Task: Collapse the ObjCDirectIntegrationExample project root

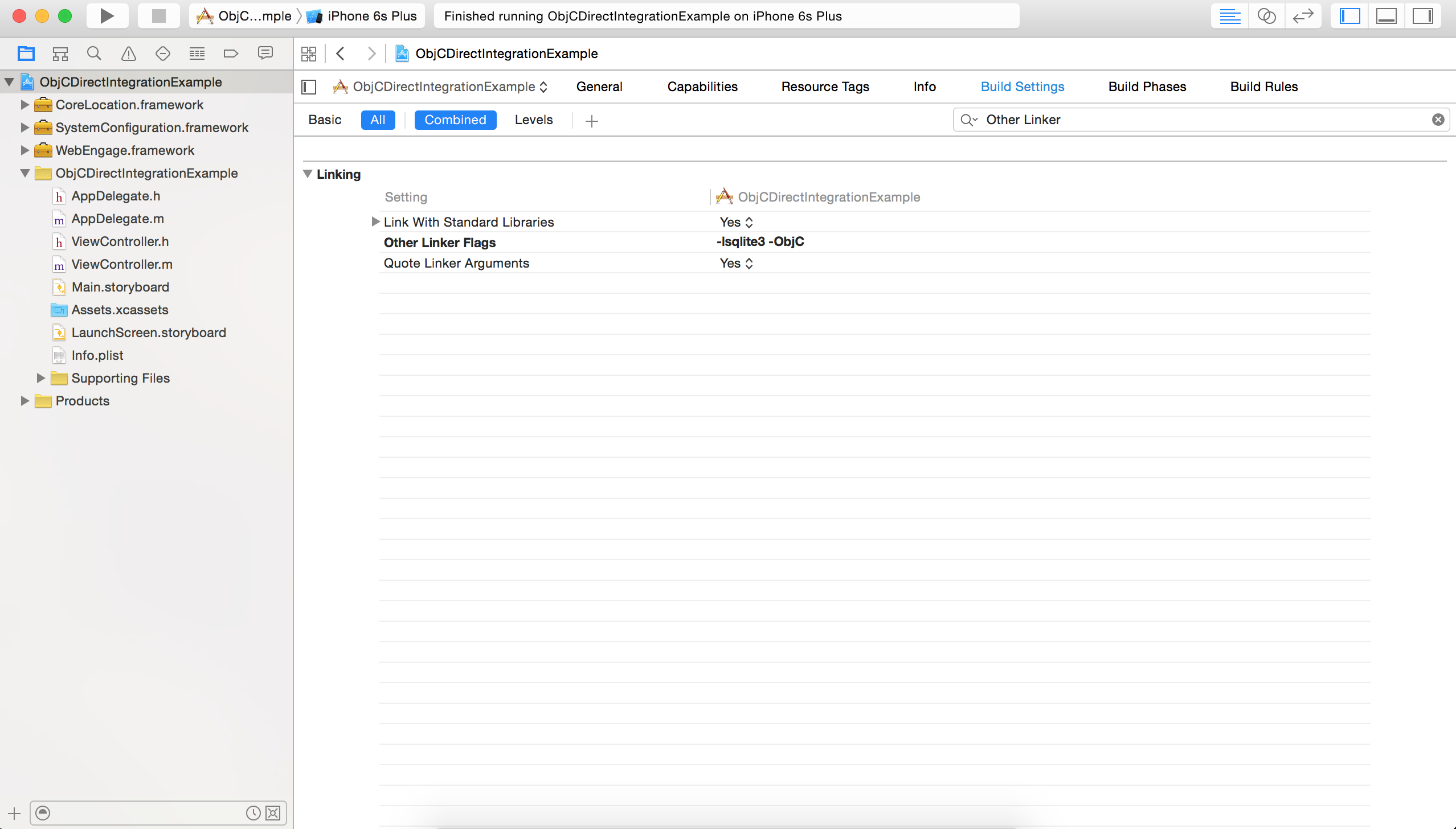Action: coord(10,82)
